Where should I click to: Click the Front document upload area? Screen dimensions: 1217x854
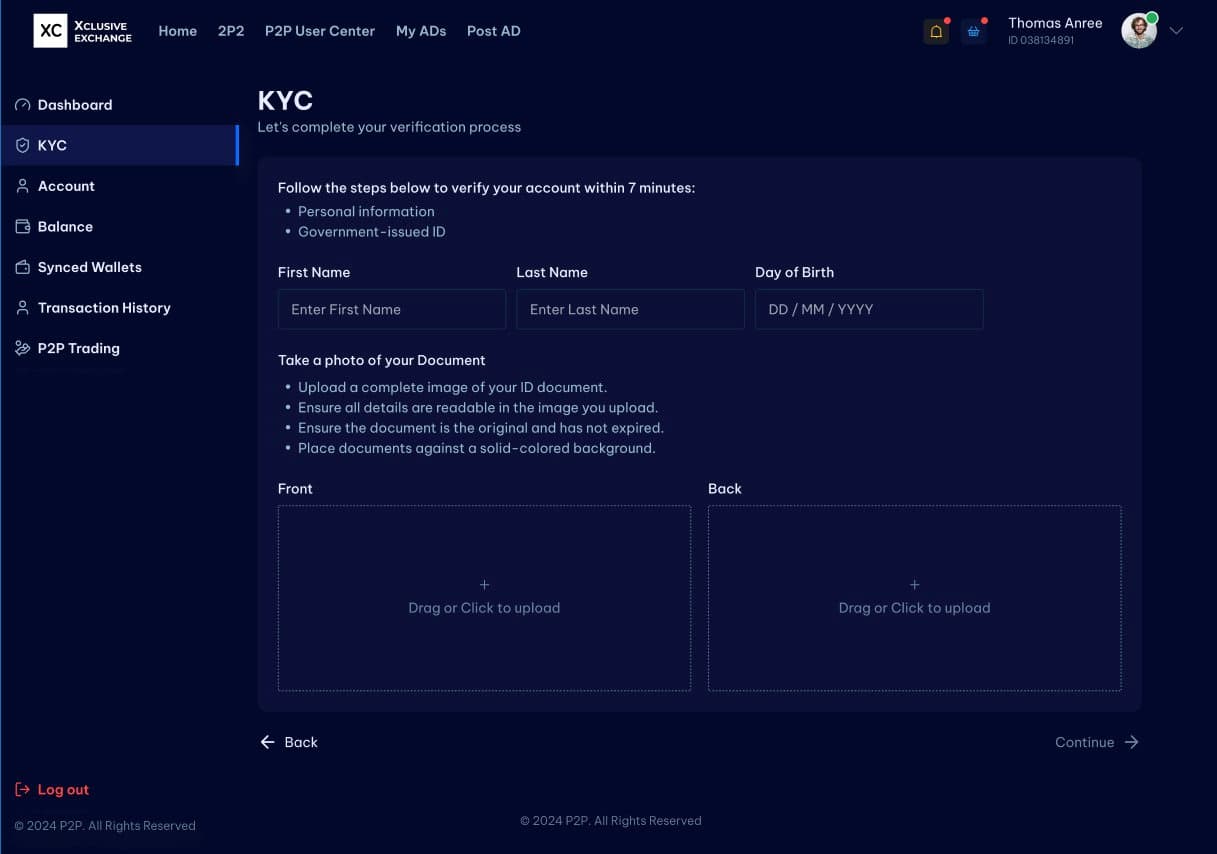tap(484, 596)
